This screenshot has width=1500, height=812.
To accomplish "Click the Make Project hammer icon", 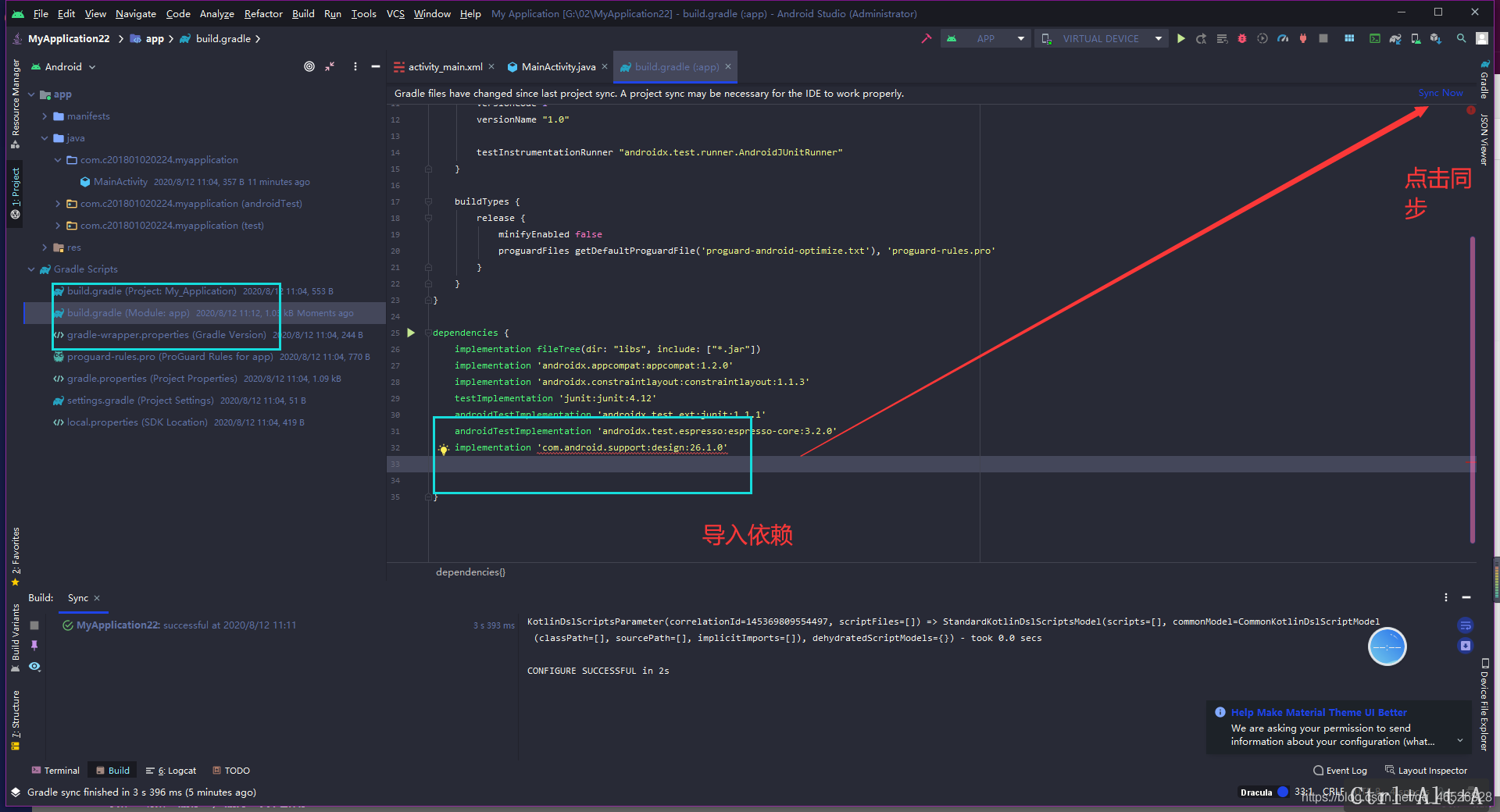I will (x=927, y=38).
